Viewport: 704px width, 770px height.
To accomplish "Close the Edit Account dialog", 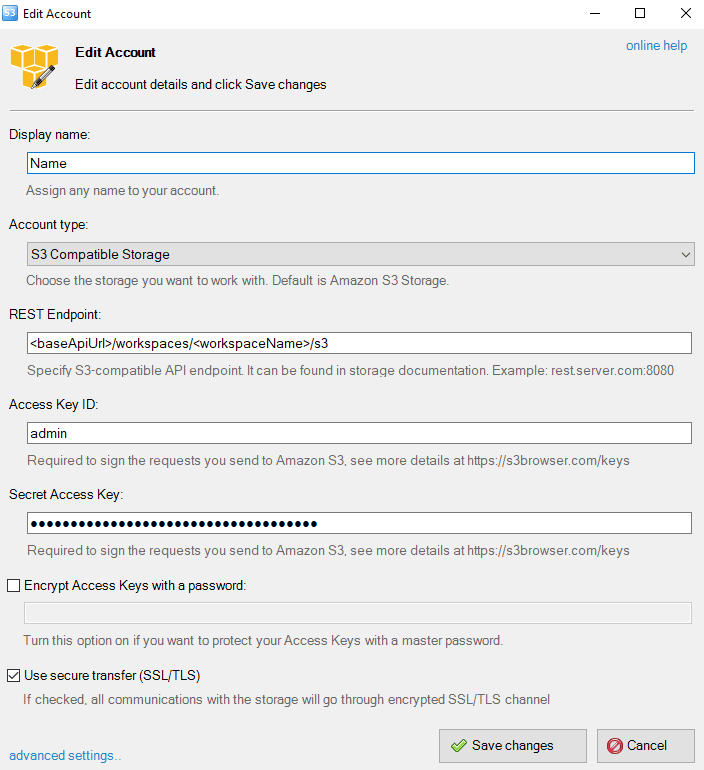I will (x=685, y=14).
